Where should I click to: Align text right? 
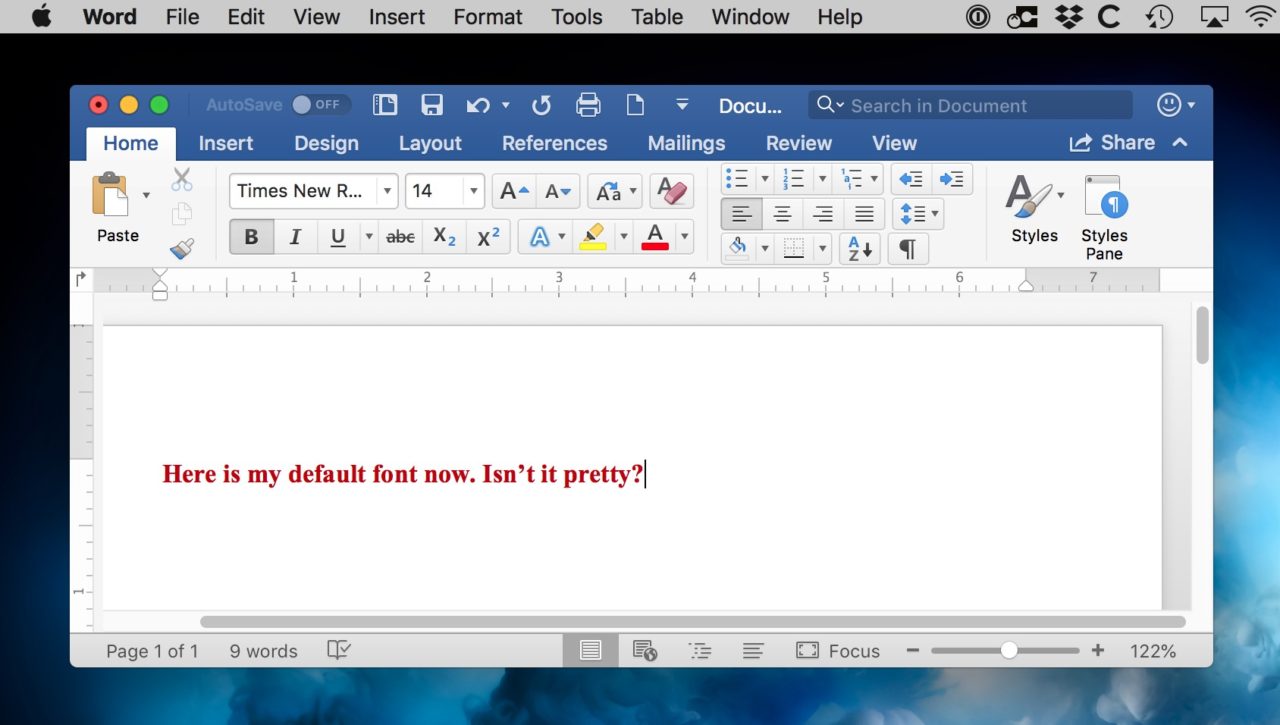click(824, 214)
